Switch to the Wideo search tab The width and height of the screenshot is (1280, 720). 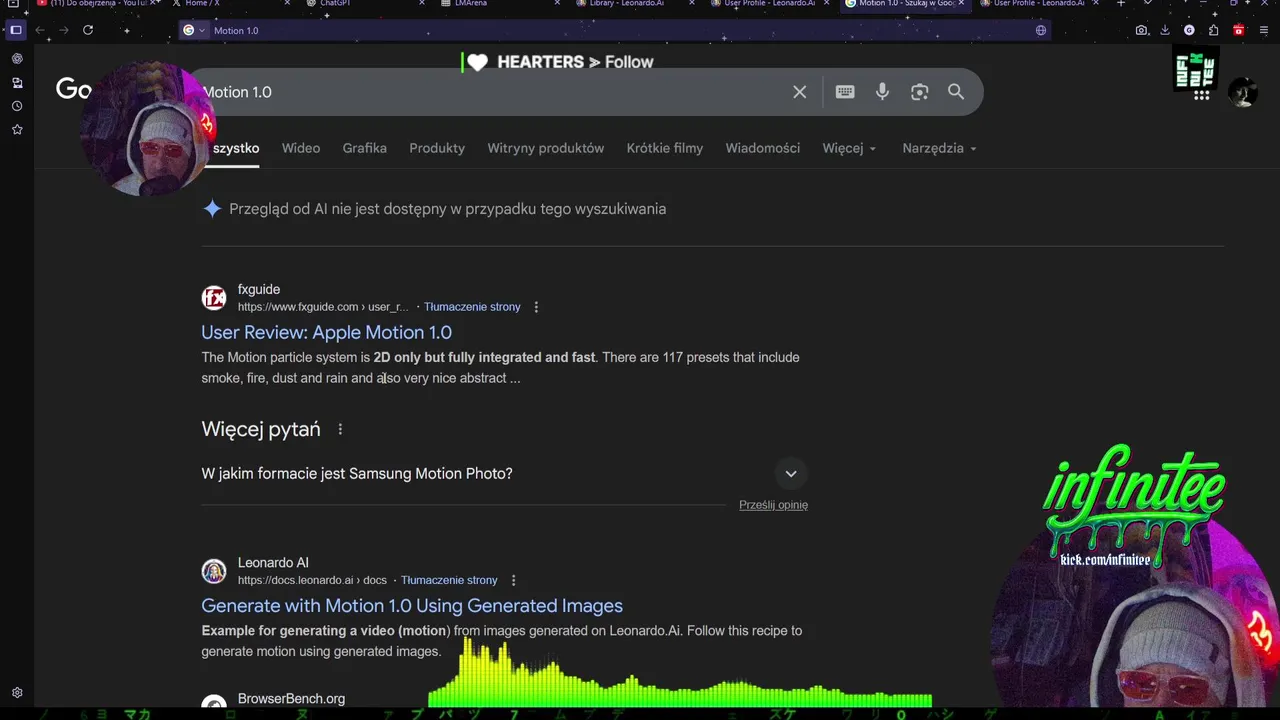tap(301, 148)
